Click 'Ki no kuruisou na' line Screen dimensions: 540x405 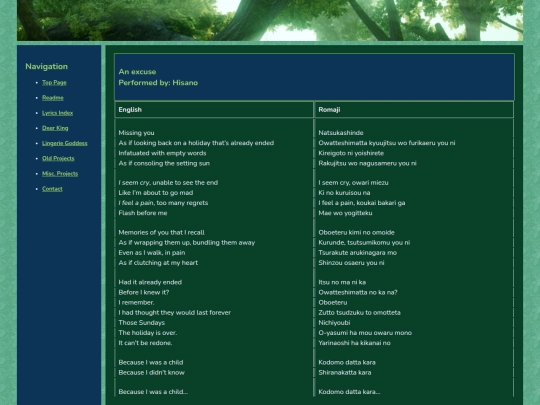pyautogui.click(x=344, y=193)
